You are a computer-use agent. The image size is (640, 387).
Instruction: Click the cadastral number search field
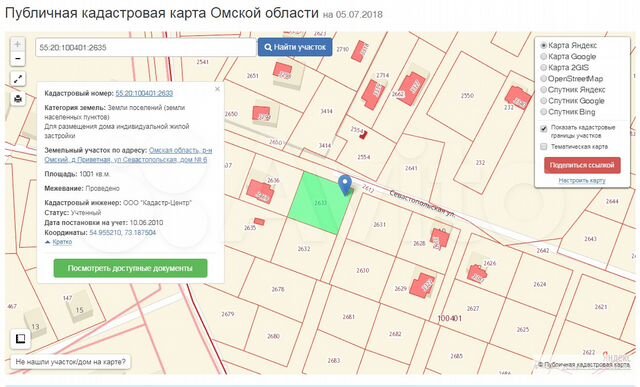(x=145, y=47)
